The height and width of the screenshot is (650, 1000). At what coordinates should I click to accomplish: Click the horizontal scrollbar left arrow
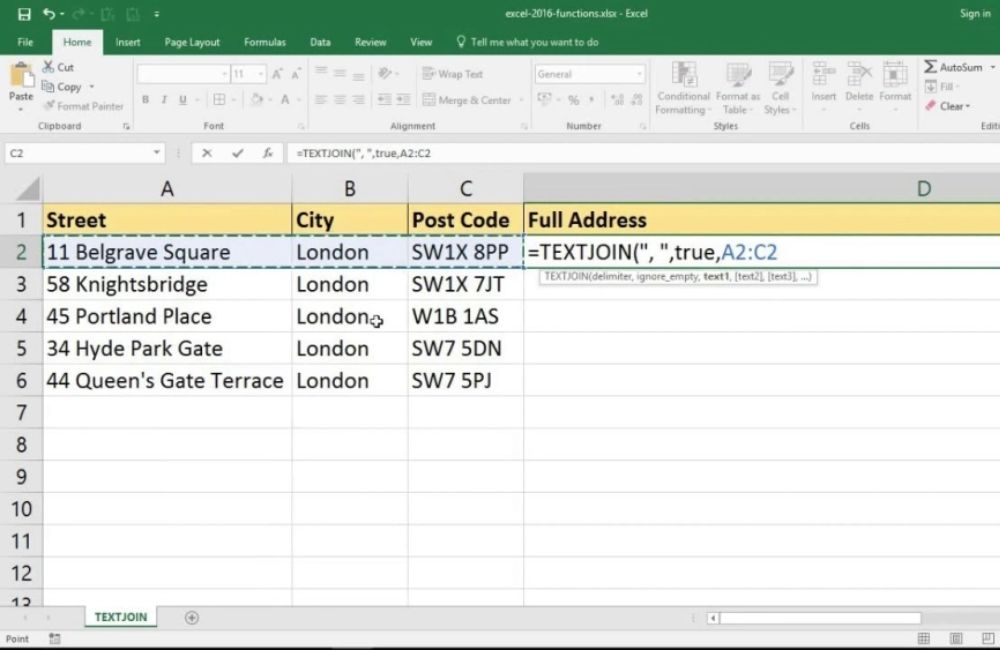pos(713,617)
